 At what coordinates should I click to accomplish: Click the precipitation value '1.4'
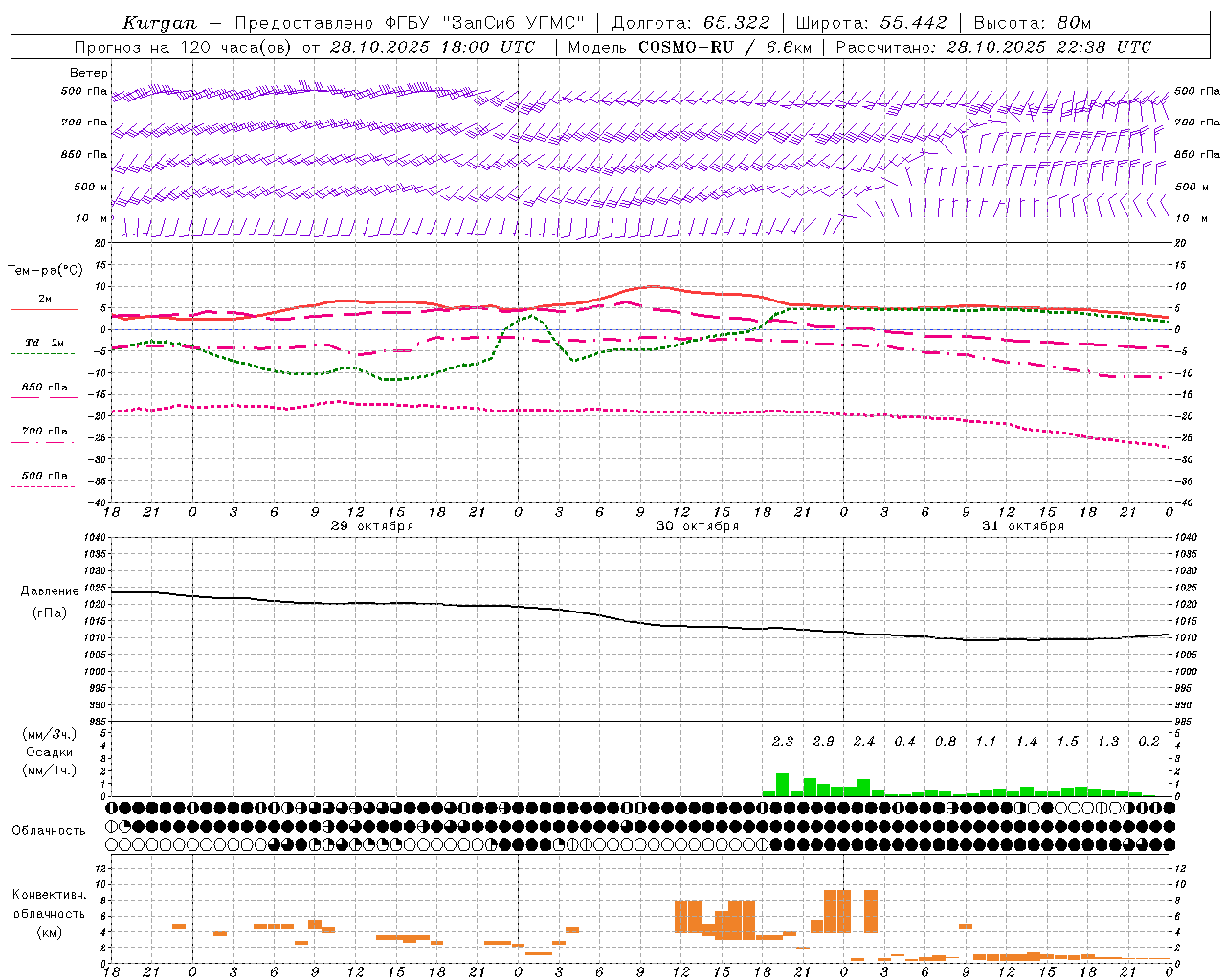tap(1027, 742)
